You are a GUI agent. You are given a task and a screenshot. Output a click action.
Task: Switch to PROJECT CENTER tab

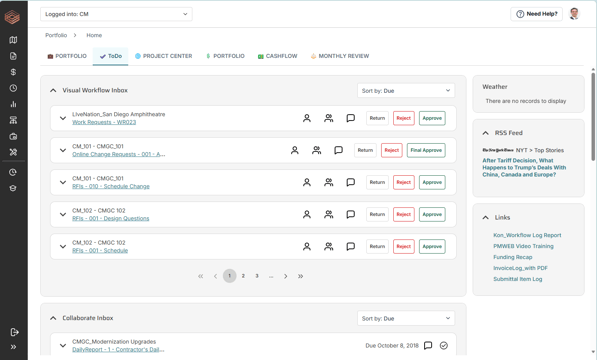163,56
